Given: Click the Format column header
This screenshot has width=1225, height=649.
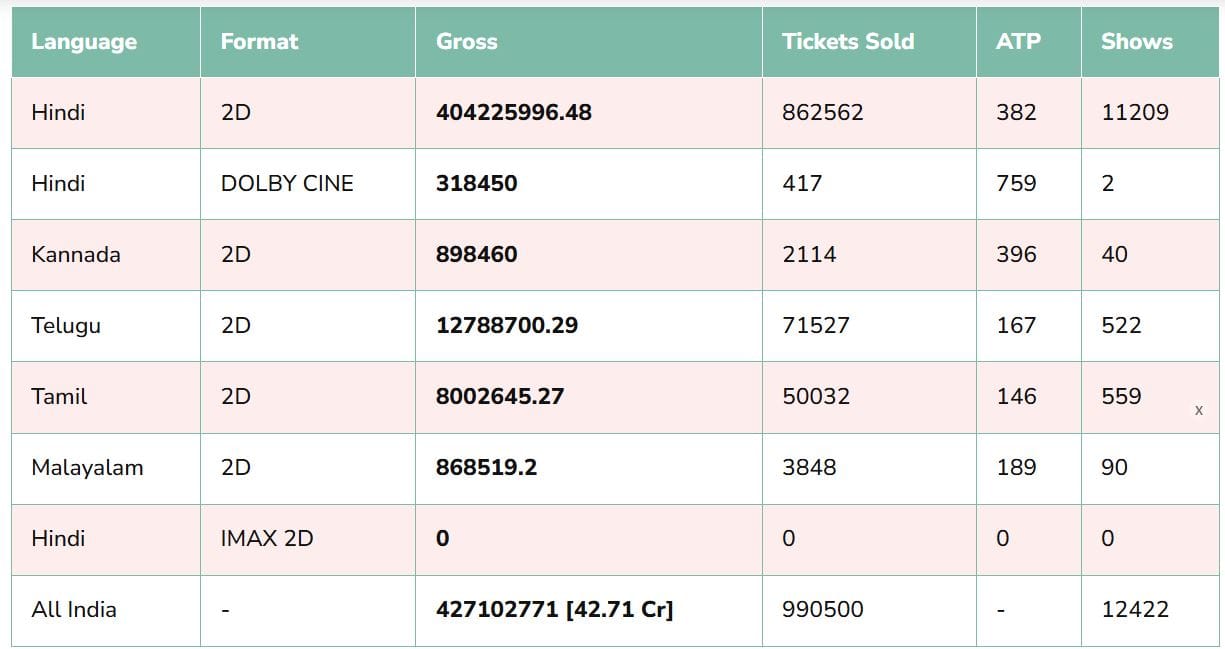Looking at the screenshot, I should pyautogui.click(x=259, y=42).
